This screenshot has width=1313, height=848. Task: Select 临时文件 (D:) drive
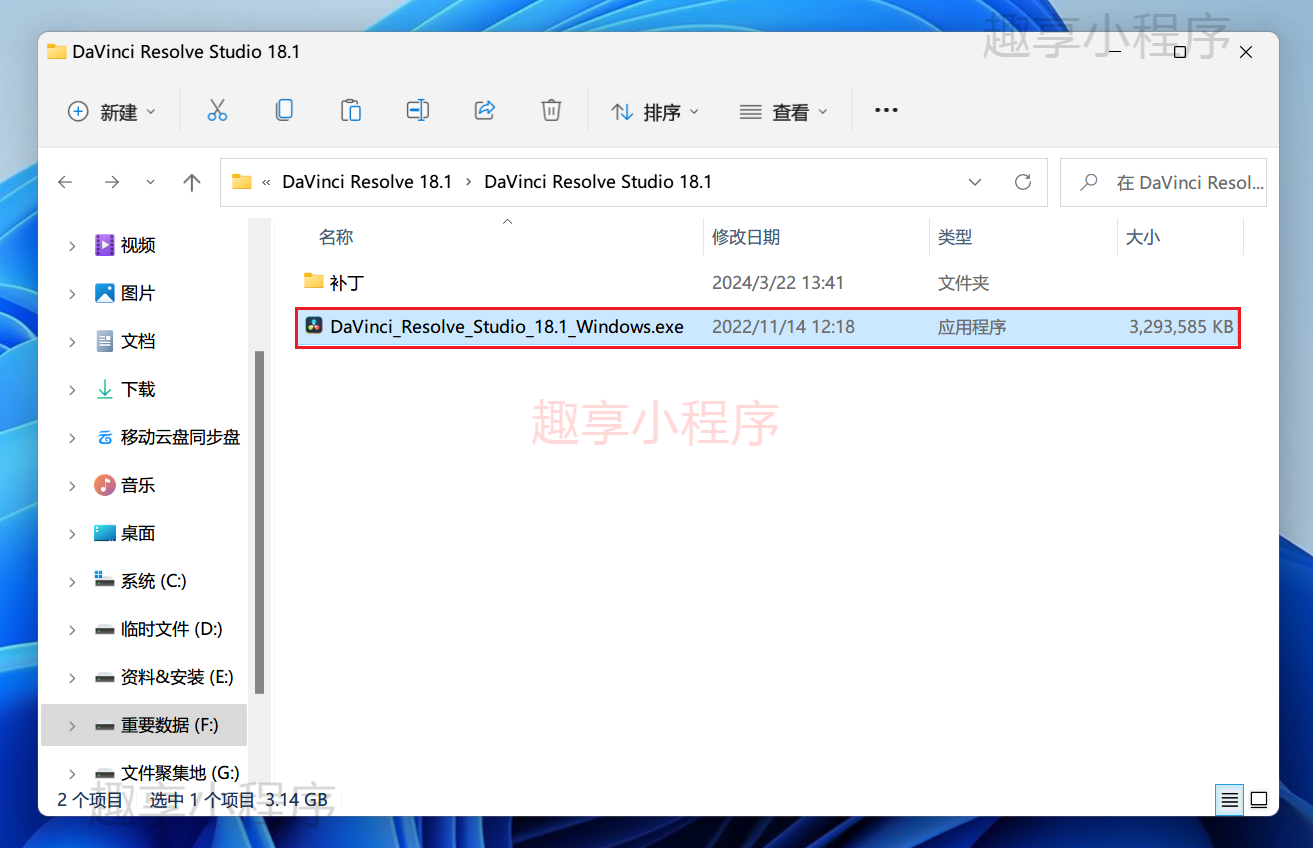coord(172,629)
